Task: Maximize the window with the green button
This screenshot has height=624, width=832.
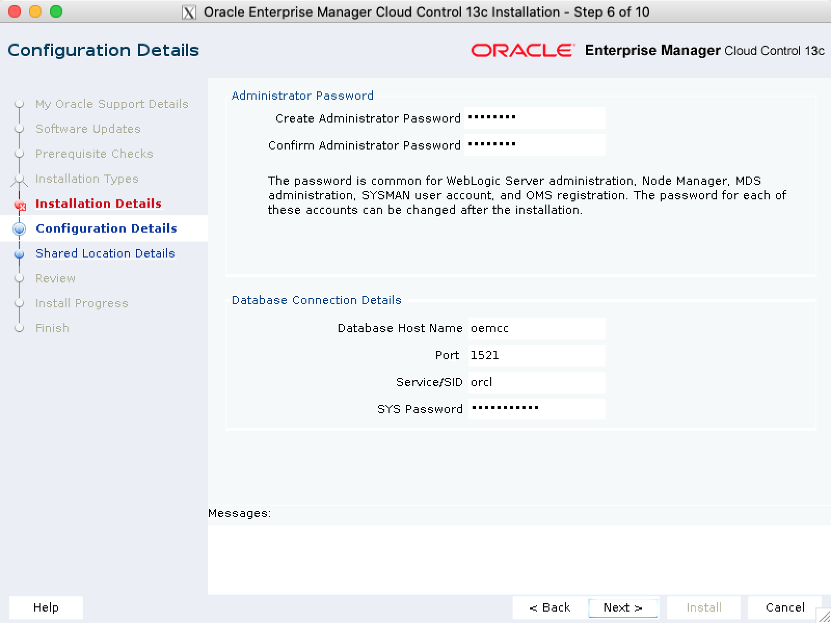Action: tap(56, 12)
